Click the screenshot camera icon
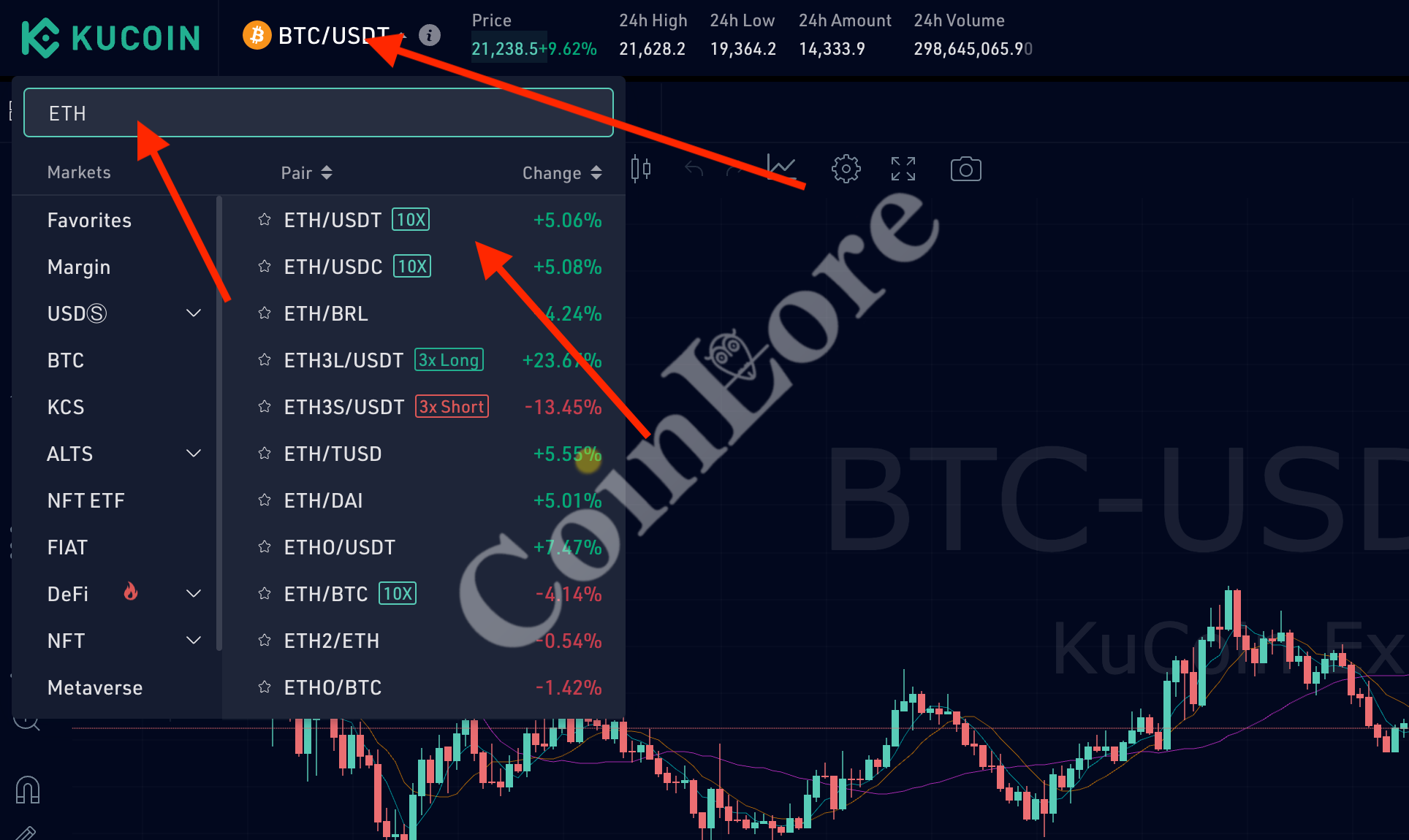 965,169
